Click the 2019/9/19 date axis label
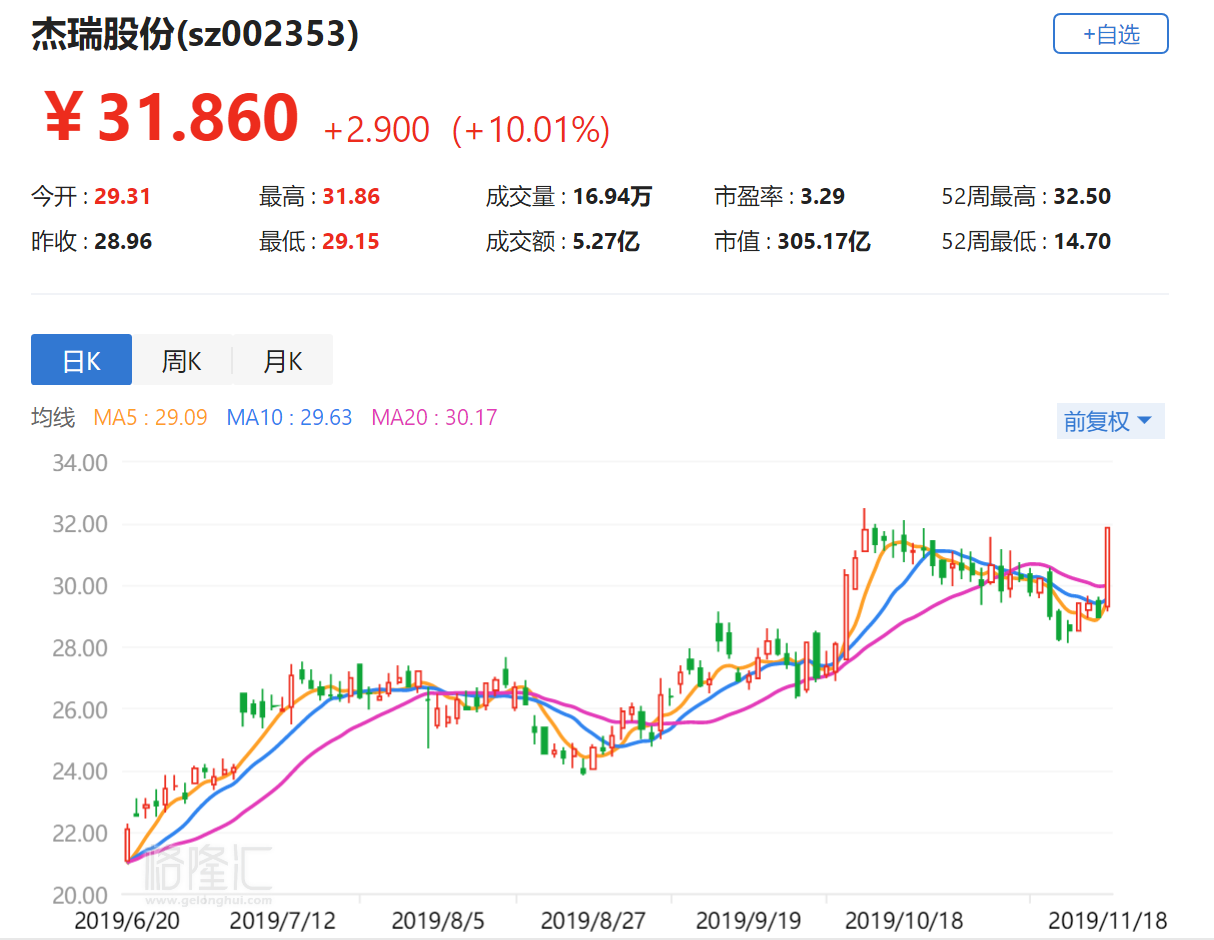 tap(748, 919)
